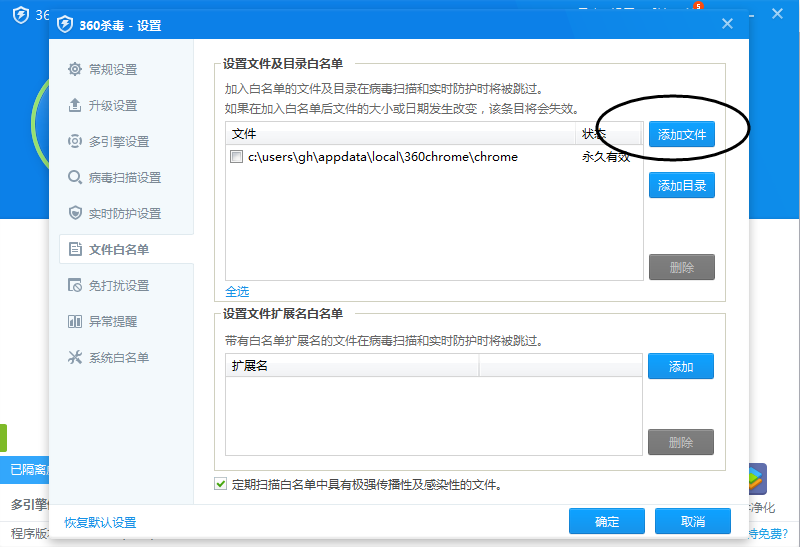Viewport: 800px width, 547px height.
Task: Click 添加 button for extension whitelist
Action: coord(680,367)
